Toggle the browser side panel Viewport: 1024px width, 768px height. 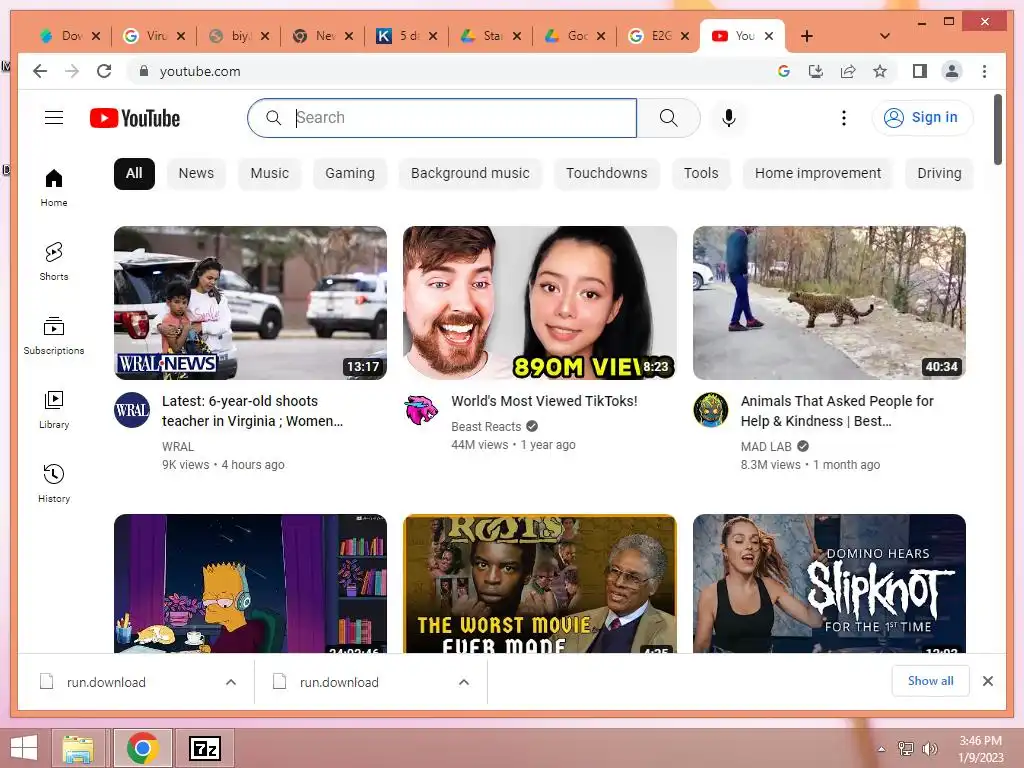[x=920, y=71]
